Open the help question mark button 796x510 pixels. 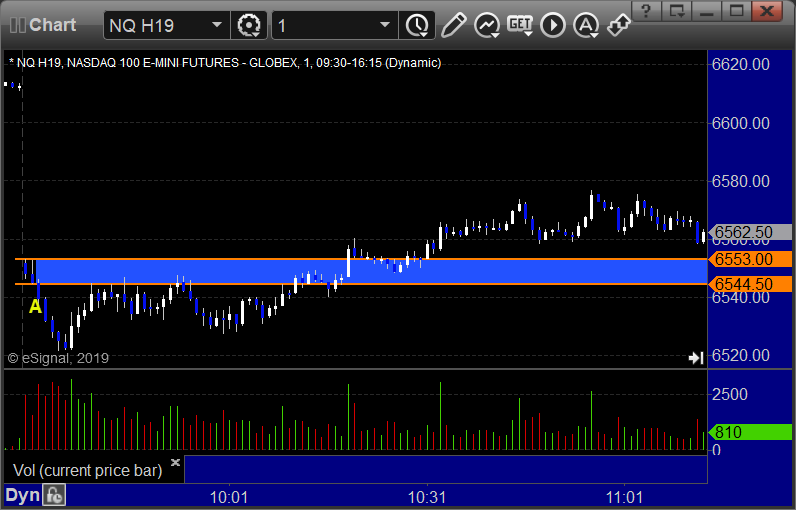[x=646, y=10]
